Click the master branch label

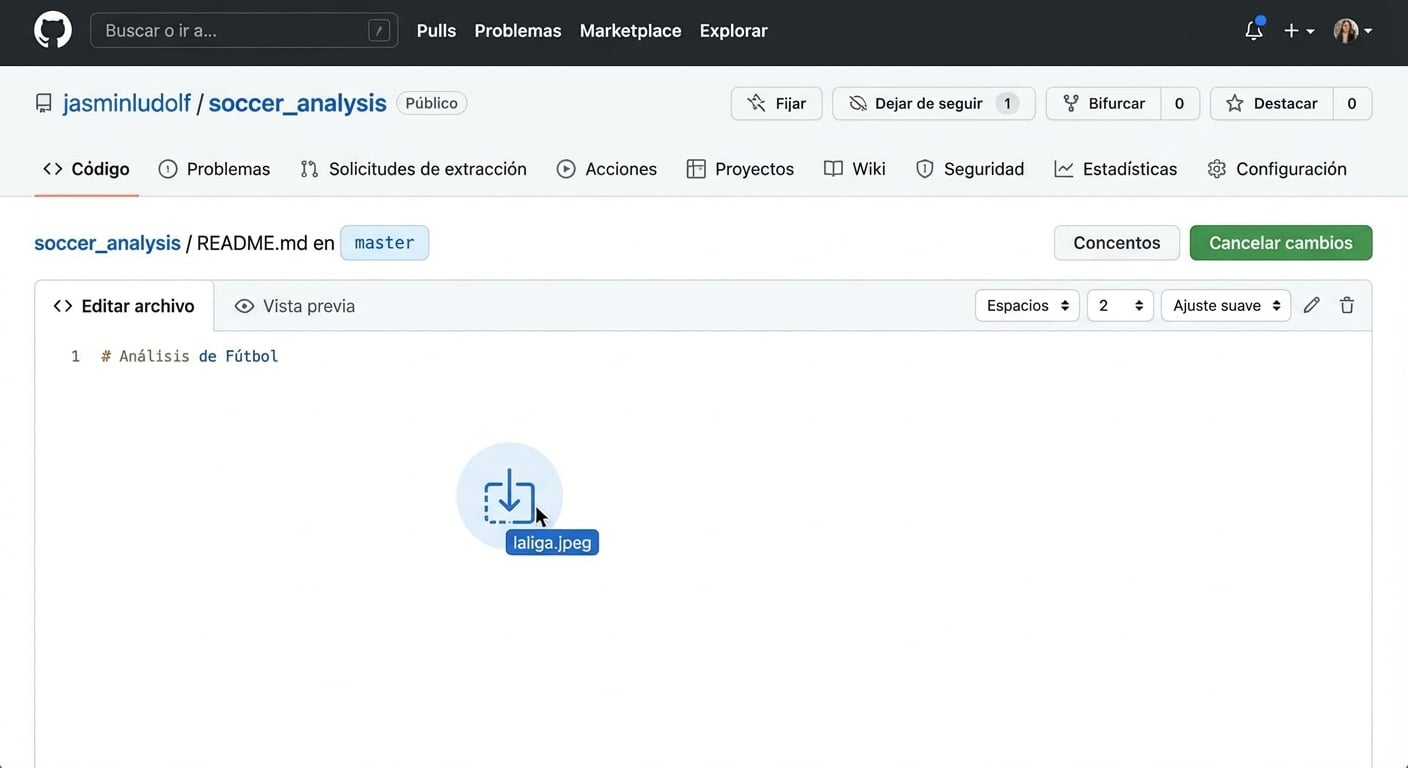384,243
